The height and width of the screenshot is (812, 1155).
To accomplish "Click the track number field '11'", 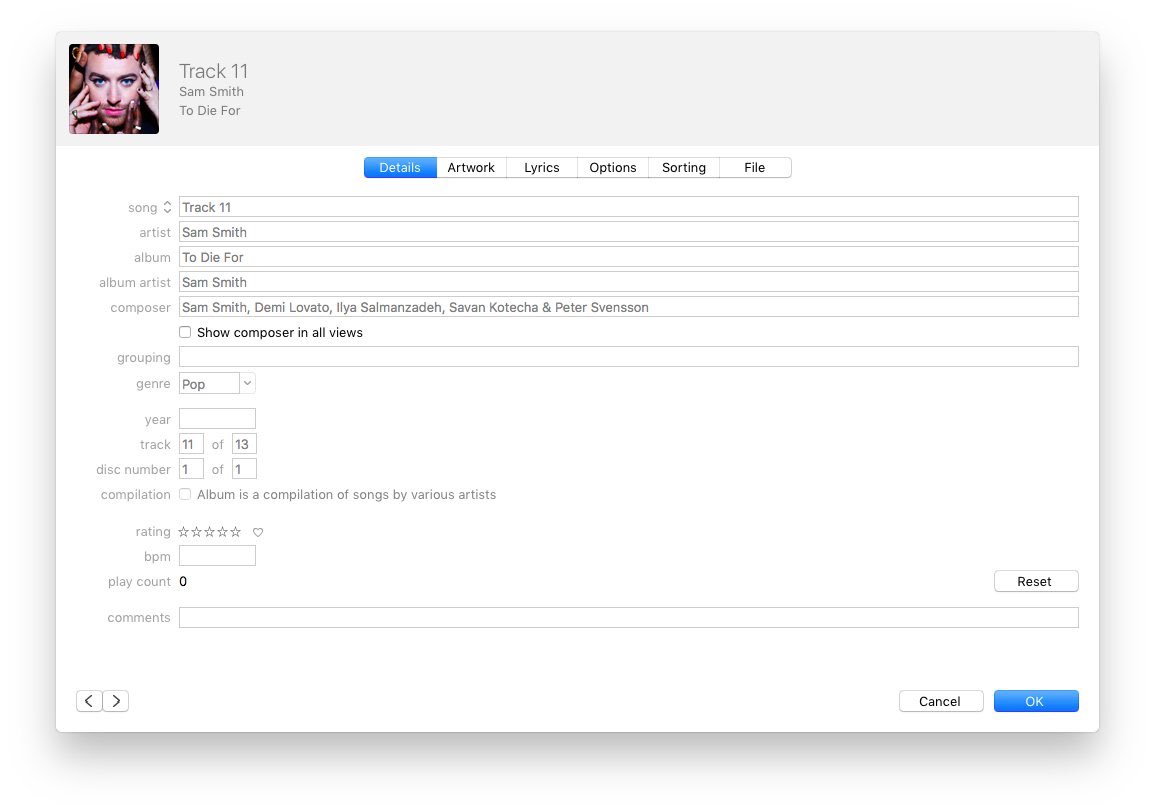I will click(x=191, y=444).
